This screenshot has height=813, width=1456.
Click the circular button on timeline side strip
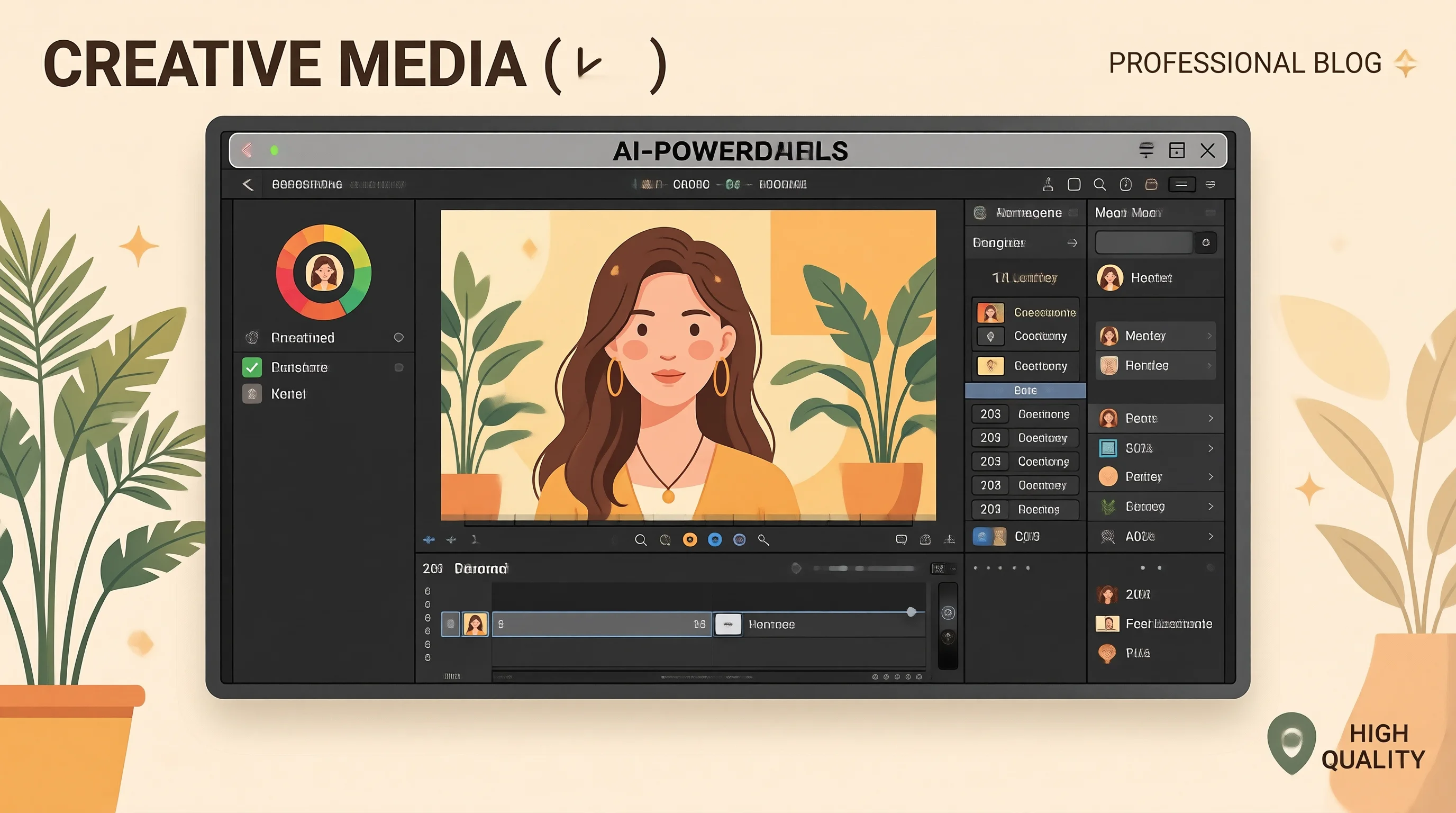pos(948,613)
